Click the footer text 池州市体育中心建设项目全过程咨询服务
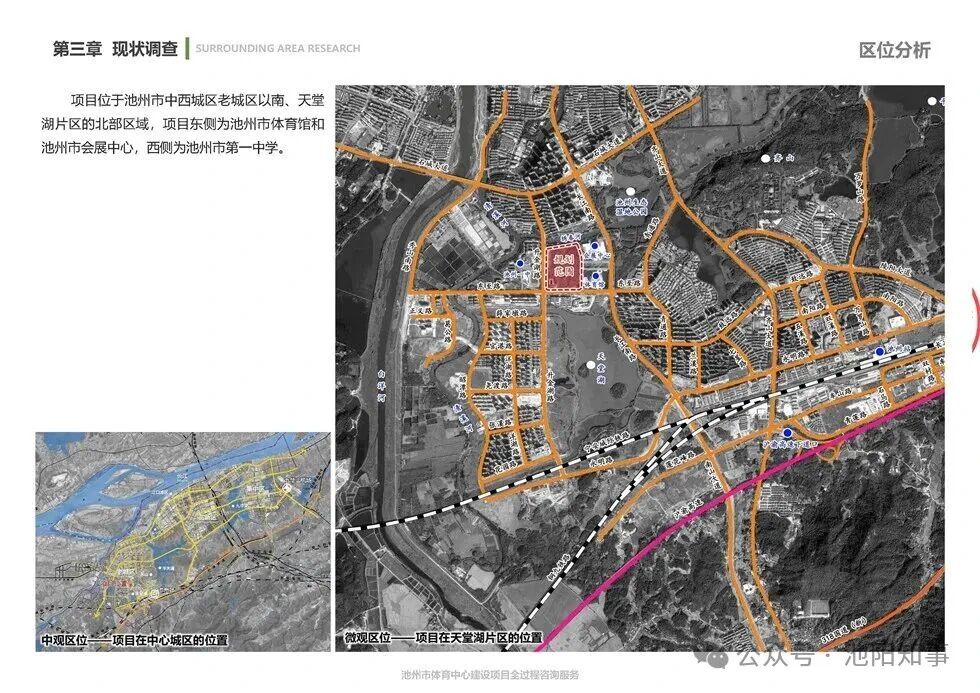Image resolution: width=980 pixels, height=693 pixels. tap(490, 676)
